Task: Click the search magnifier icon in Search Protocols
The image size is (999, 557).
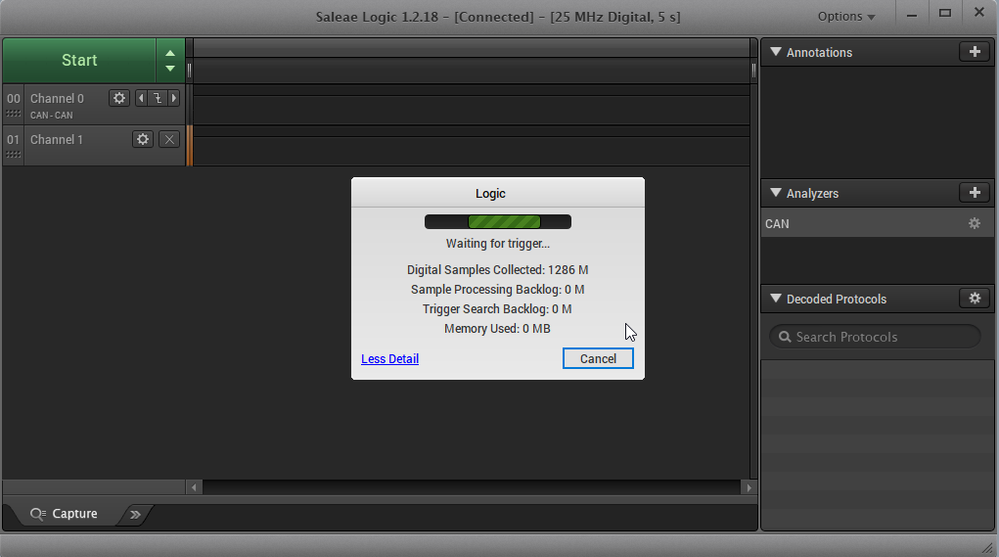Action: pyautogui.click(x=785, y=336)
